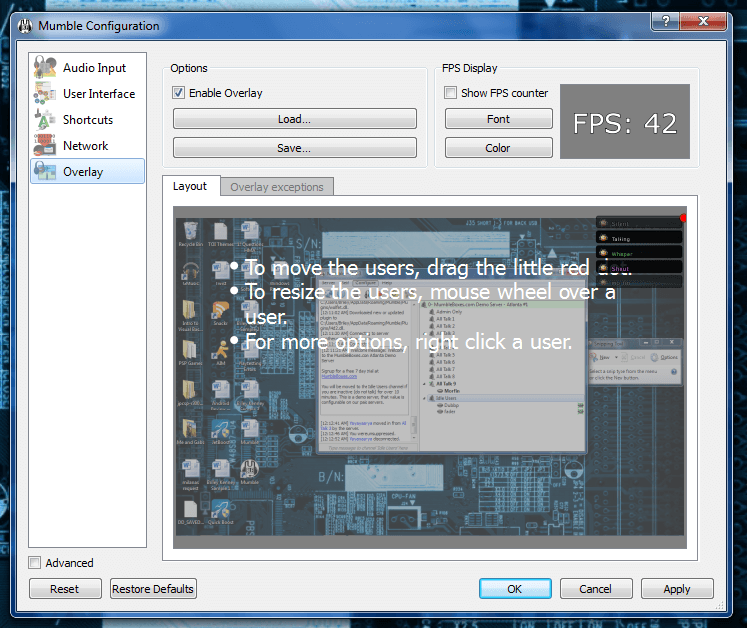Open the User Interface settings icon
Screen dimensions: 747x628
(x=45, y=93)
